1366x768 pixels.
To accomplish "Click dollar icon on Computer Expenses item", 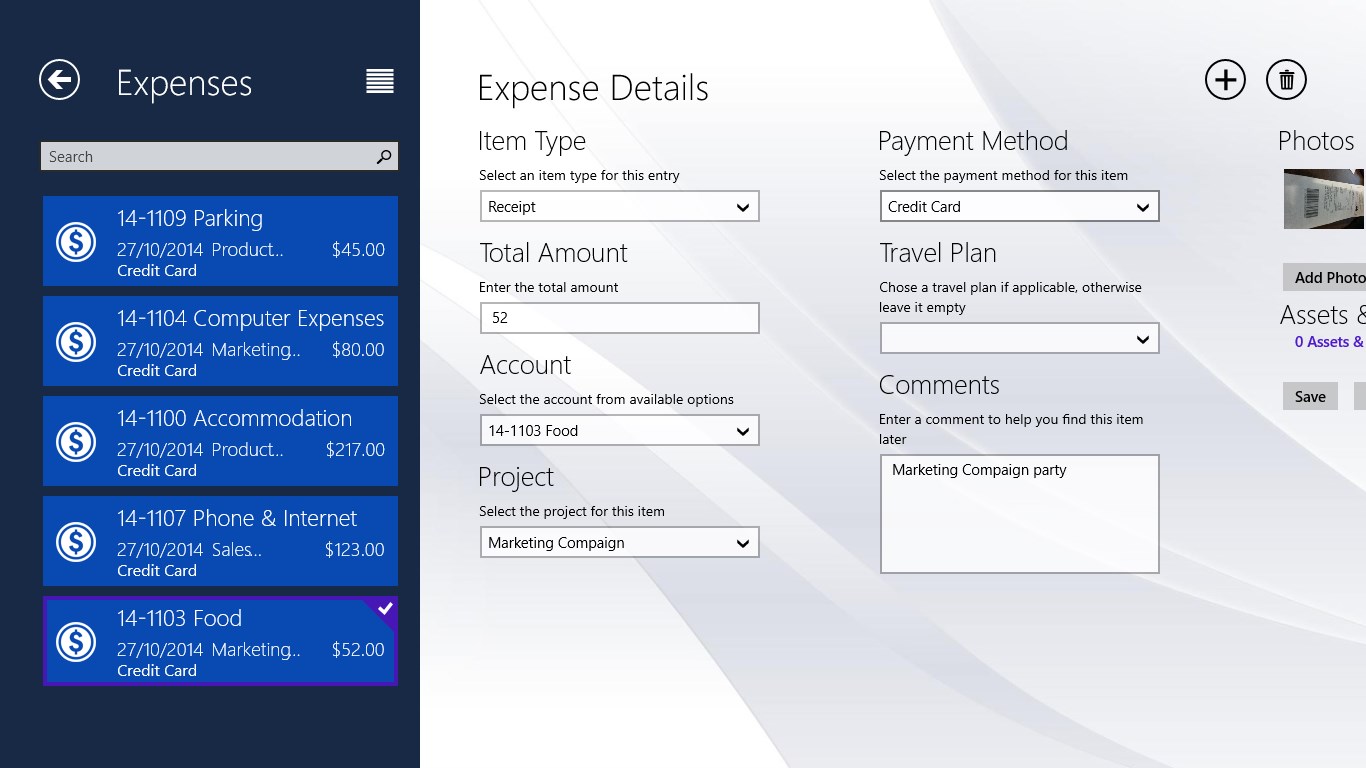I will [x=76, y=341].
